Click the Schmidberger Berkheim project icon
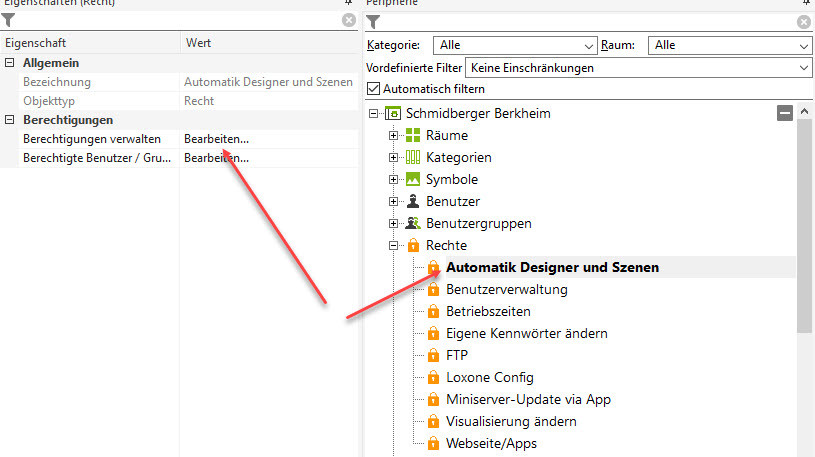Image resolution: width=815 pixels, height=457 pixels. pyautogui.click(x=393, y=113)
